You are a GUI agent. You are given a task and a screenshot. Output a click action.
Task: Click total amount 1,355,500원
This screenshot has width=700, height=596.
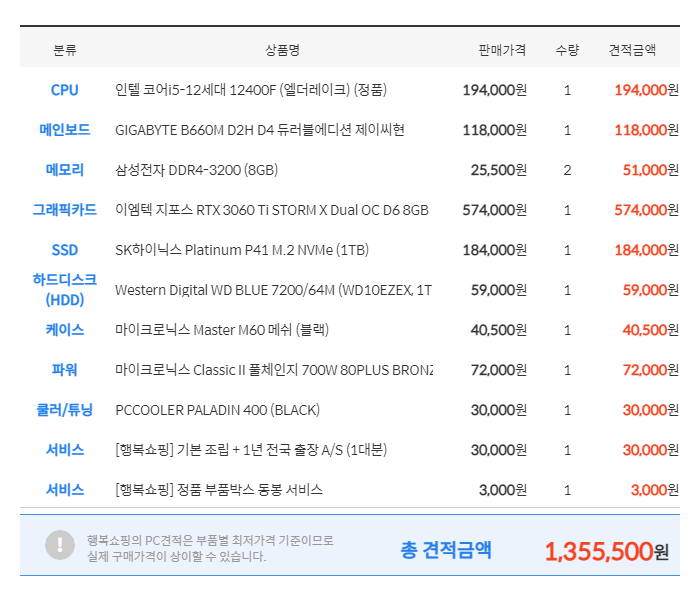coord(606,551)
